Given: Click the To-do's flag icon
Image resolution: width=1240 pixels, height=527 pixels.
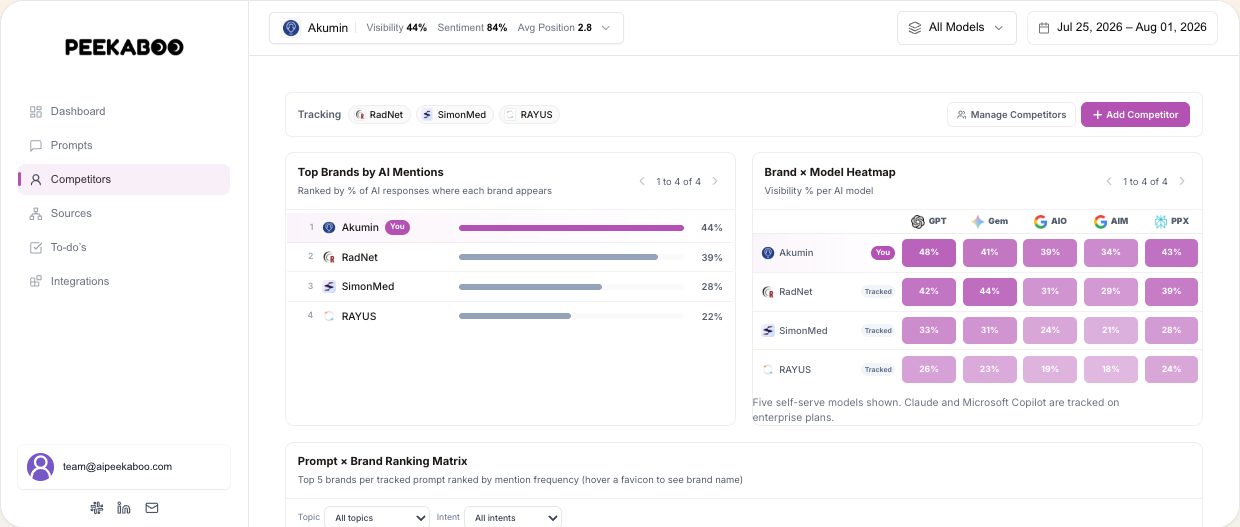Looking at the screenshot, I should pyautogui.click(x=36, y=247).
